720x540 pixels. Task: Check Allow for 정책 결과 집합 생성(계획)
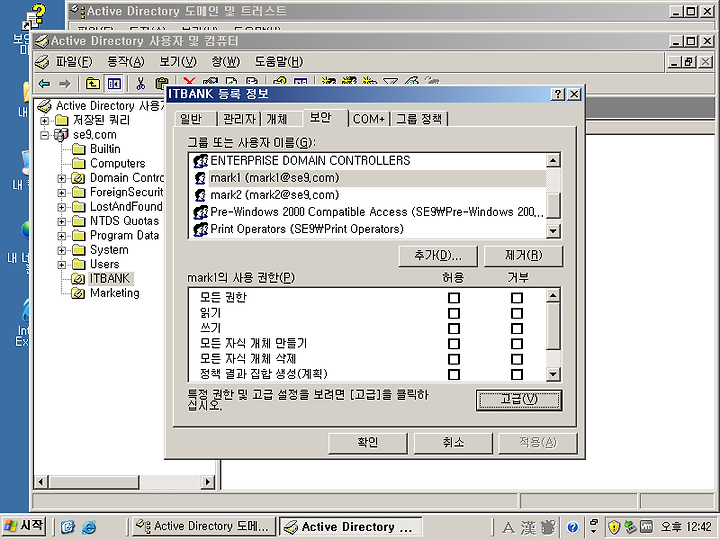[454, 375]
